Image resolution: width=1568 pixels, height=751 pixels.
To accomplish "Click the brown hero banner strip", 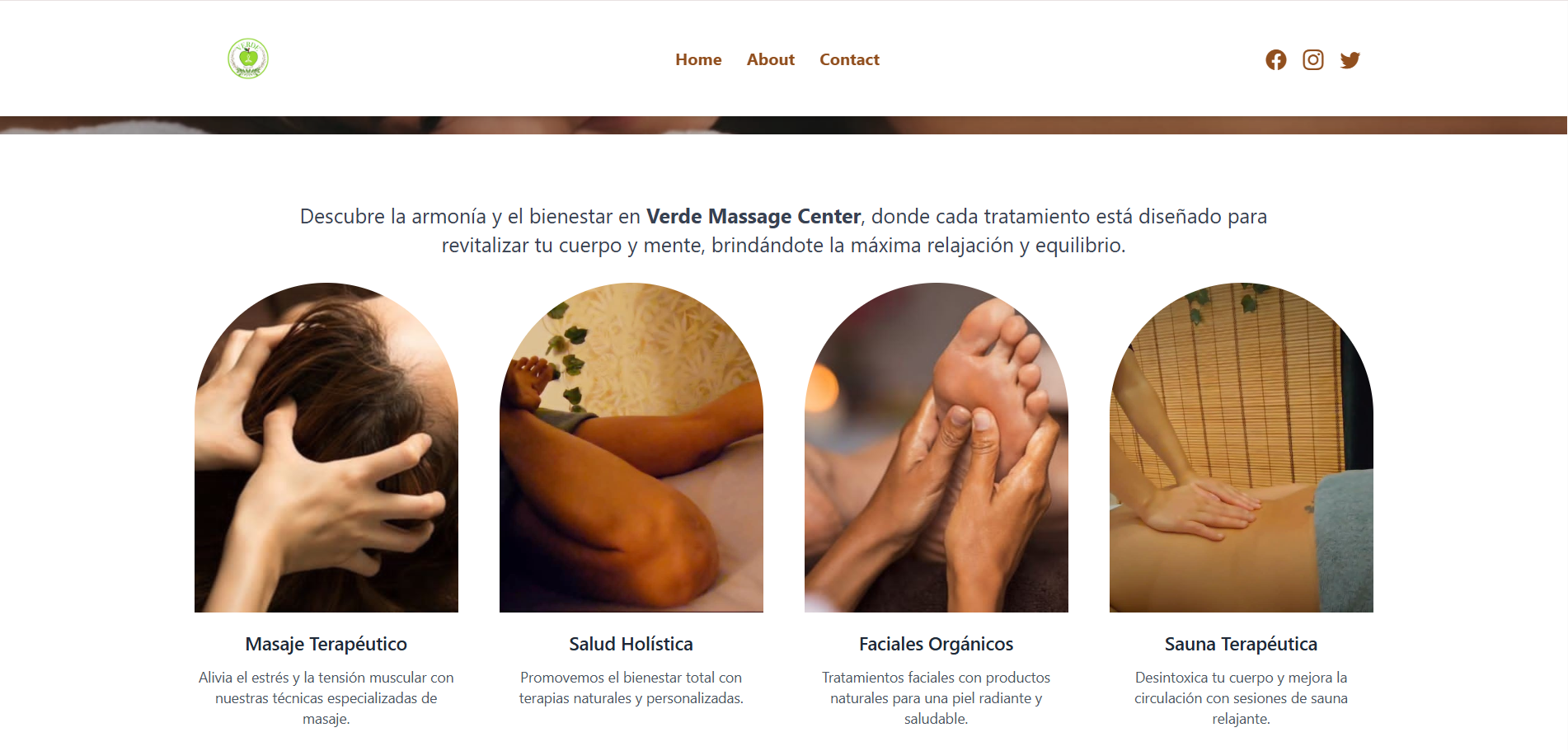I will (x=784, y=125).
